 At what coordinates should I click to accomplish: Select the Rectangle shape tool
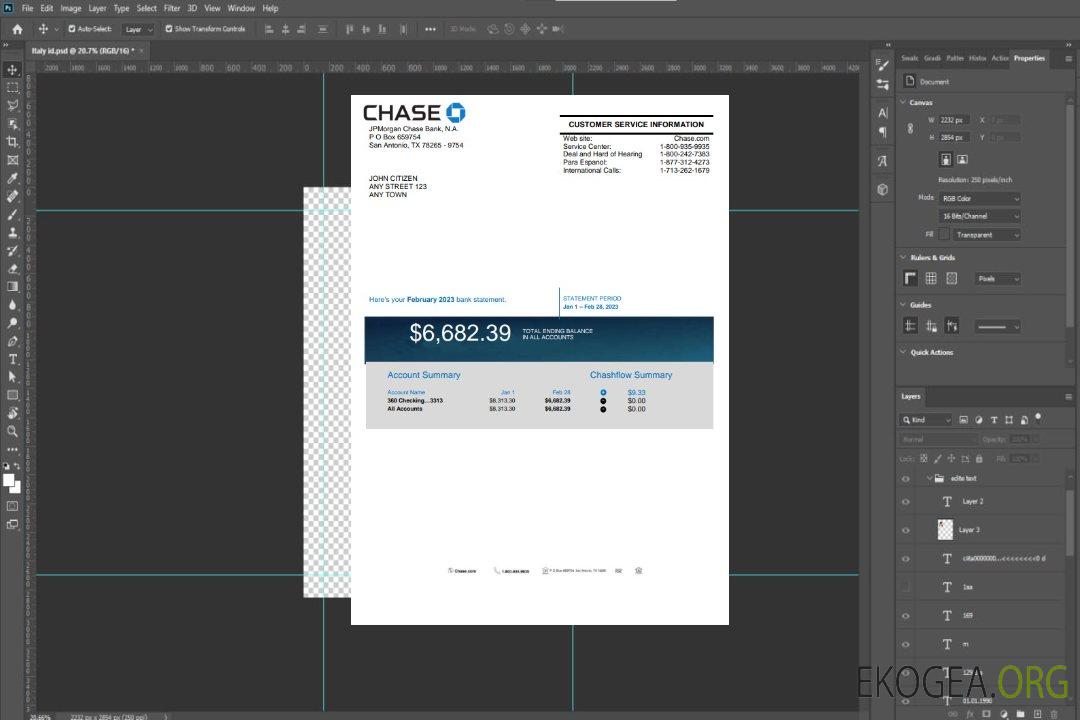click(x=12, y=395)
